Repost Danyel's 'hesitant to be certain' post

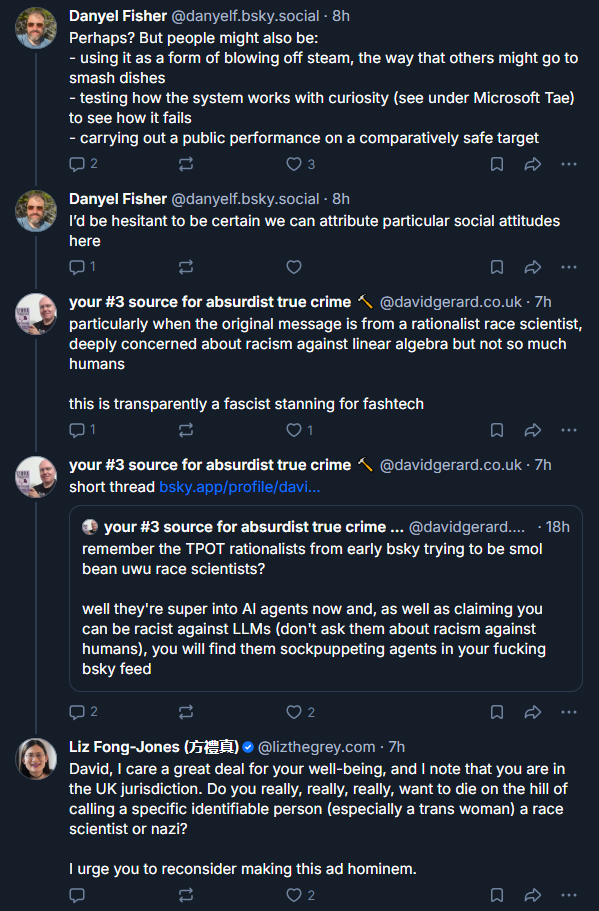pyautogui.click(x=186, y=267)
